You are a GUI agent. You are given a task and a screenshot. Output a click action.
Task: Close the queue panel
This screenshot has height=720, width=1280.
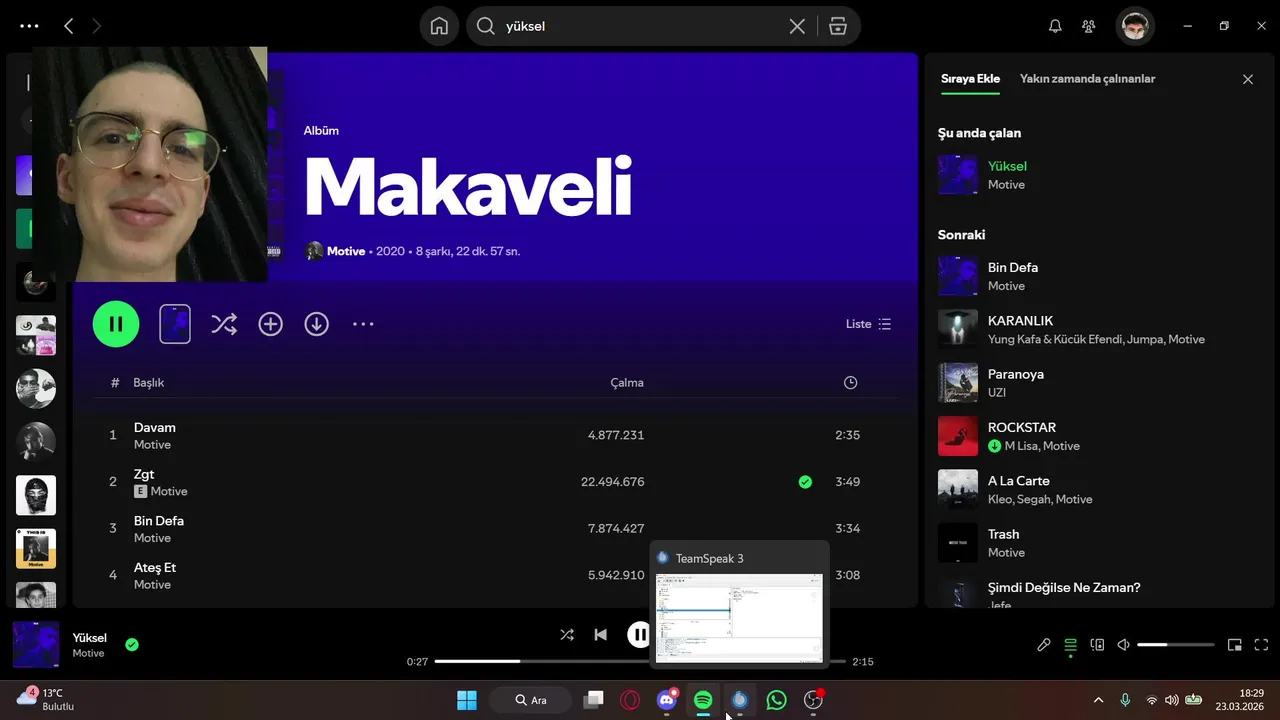pos(1247,79)
